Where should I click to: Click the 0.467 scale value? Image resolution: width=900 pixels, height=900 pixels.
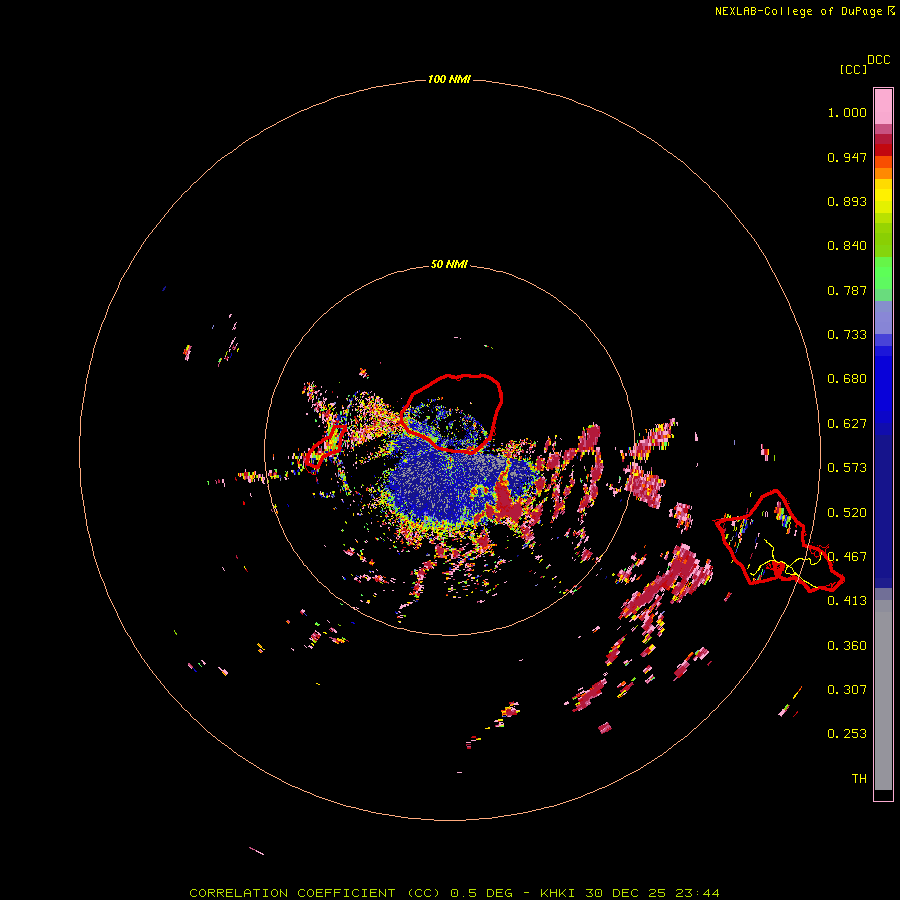(x=847, y=557)
